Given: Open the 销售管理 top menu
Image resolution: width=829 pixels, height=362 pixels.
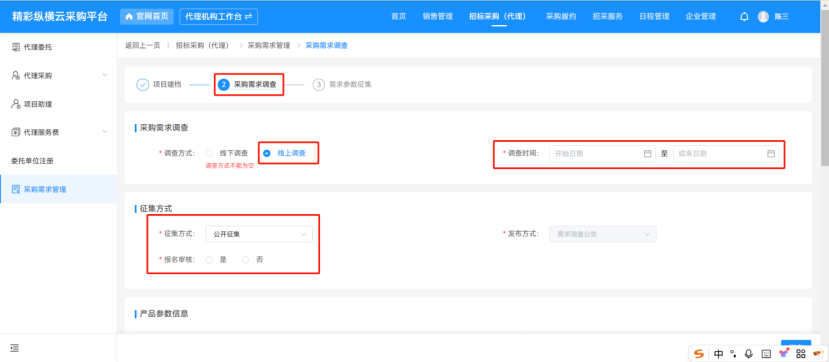Looking at the screenshot, I should tap(438, 16).
